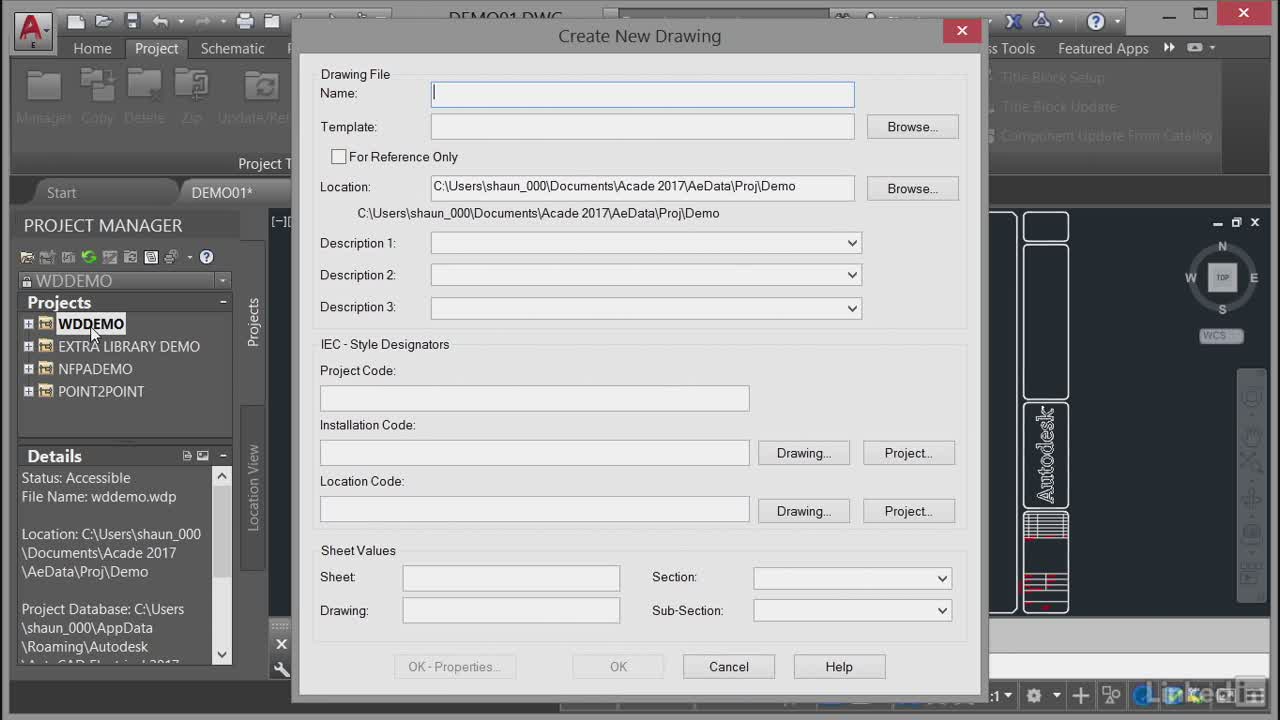Collapse the Projects section with minus button
The width and height of the screenshot is (1280, 720).
pyautogui.click(x=223, y=302)
